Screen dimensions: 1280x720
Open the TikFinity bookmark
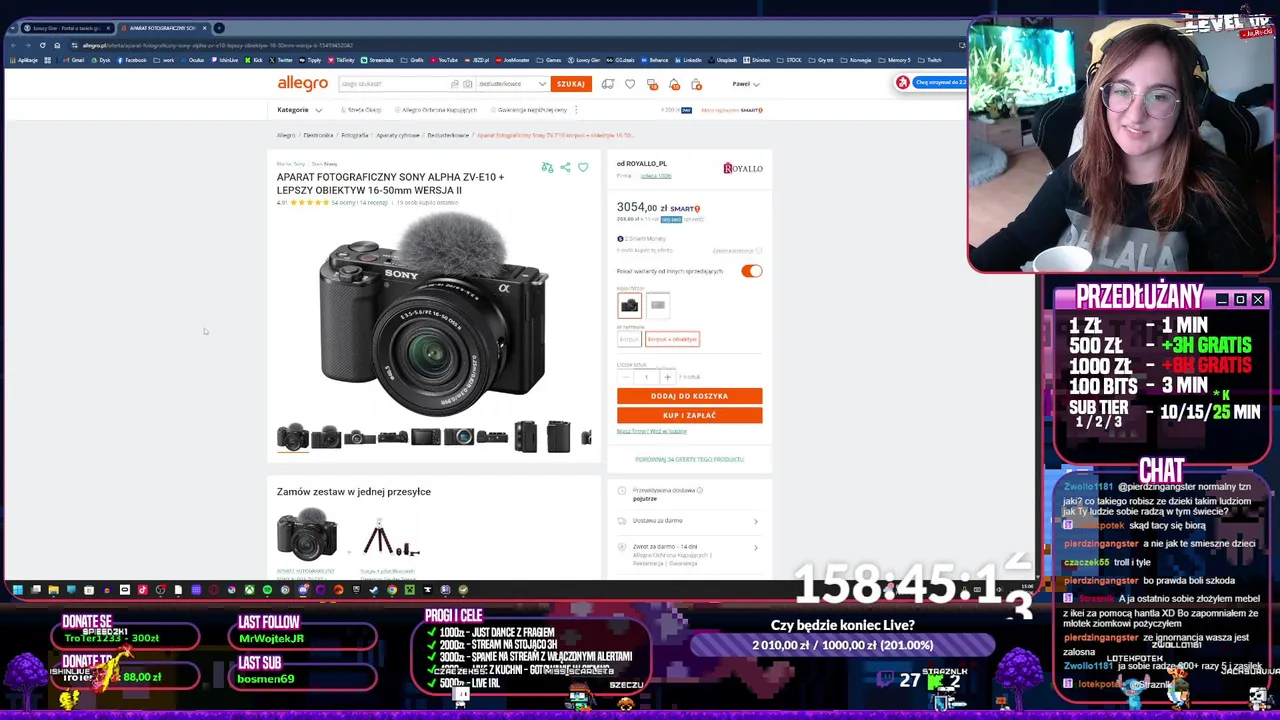[341, 60]
